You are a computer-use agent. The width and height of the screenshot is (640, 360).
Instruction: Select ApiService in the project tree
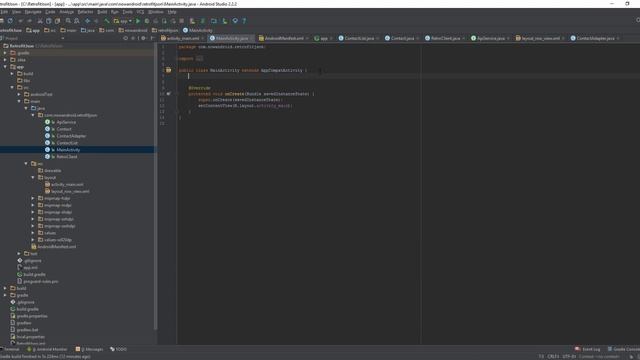point(66,122)
